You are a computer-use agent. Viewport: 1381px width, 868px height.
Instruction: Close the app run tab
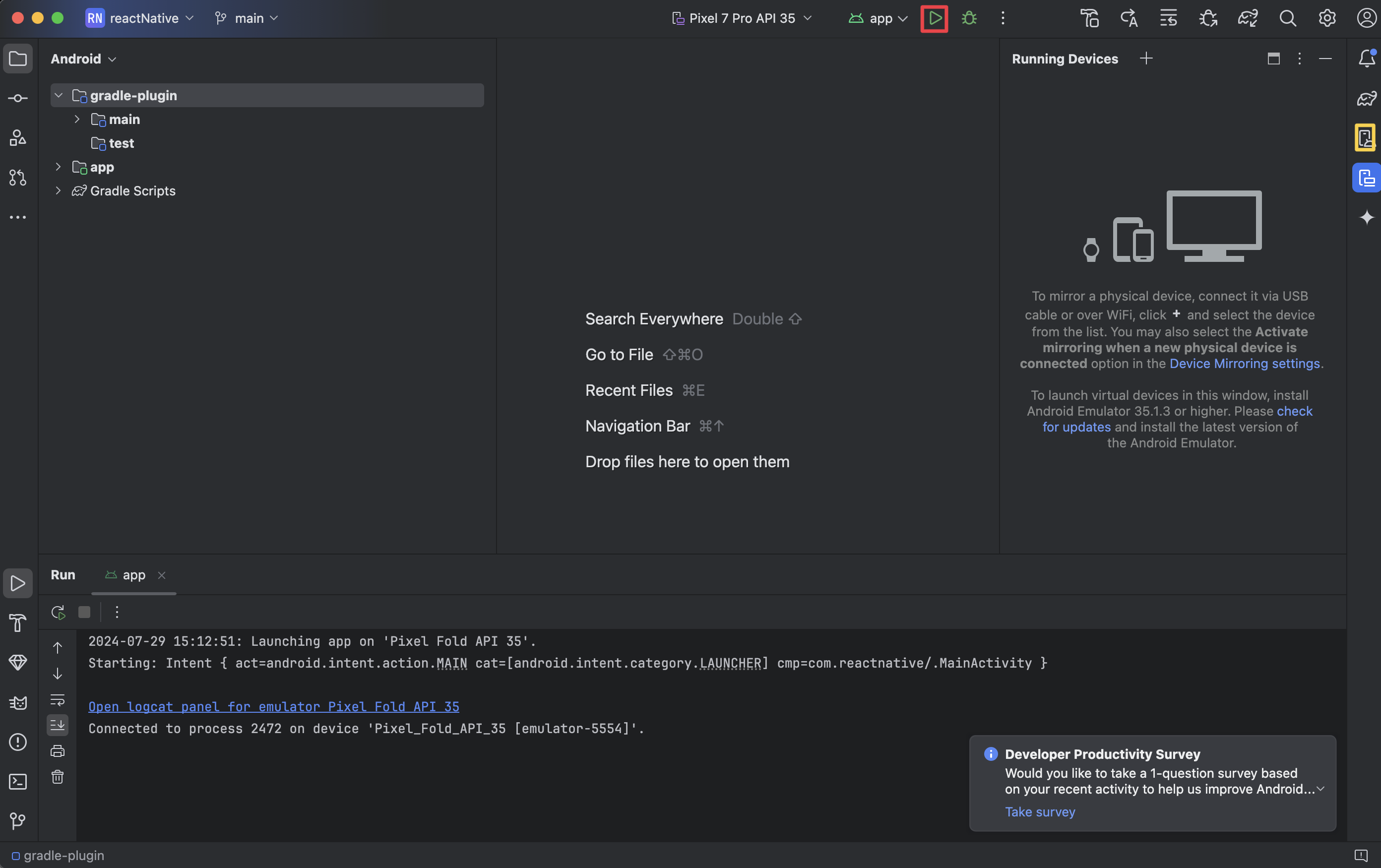pyautogui.click(x=162, y=575)
